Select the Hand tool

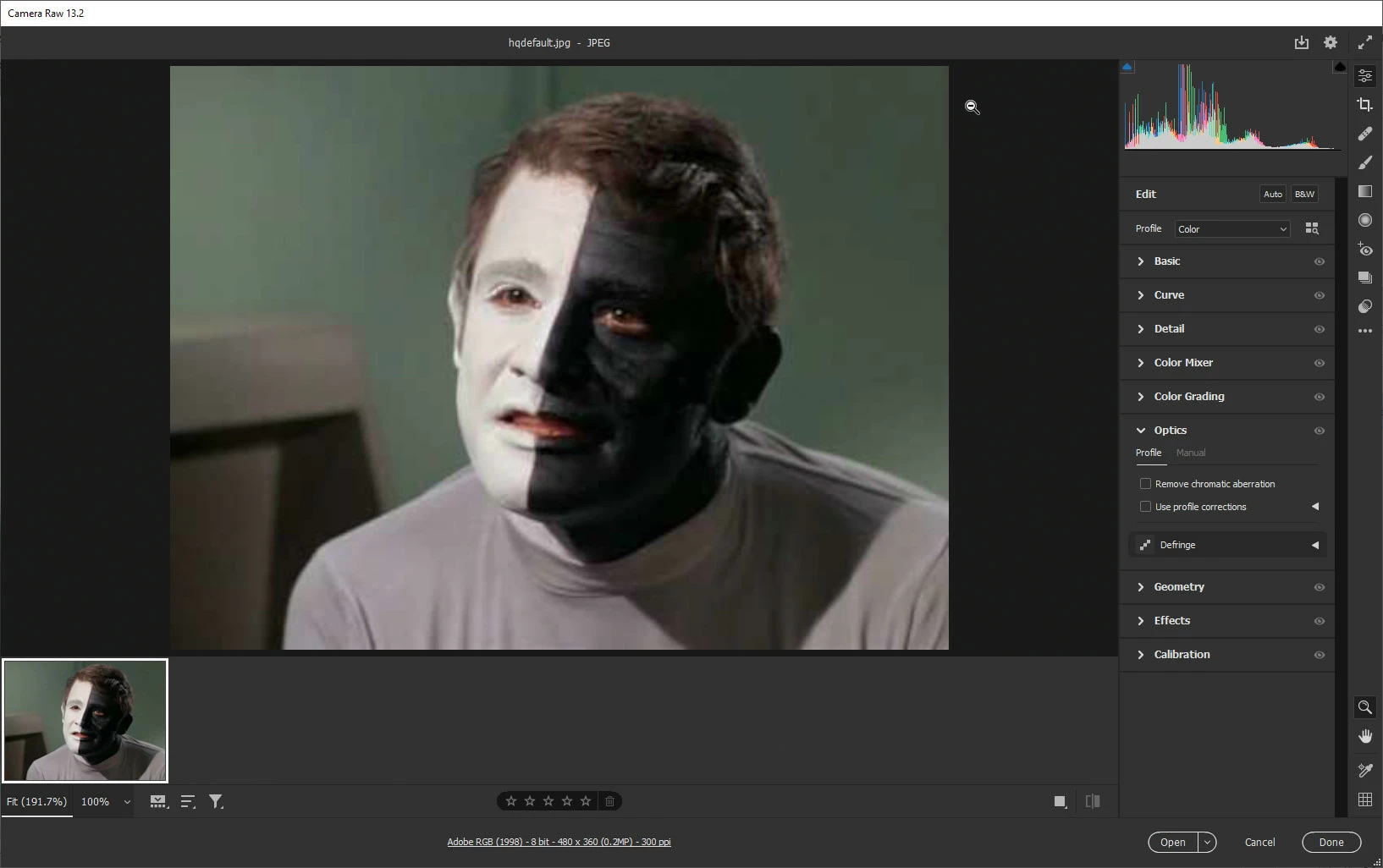(1364, 737)
